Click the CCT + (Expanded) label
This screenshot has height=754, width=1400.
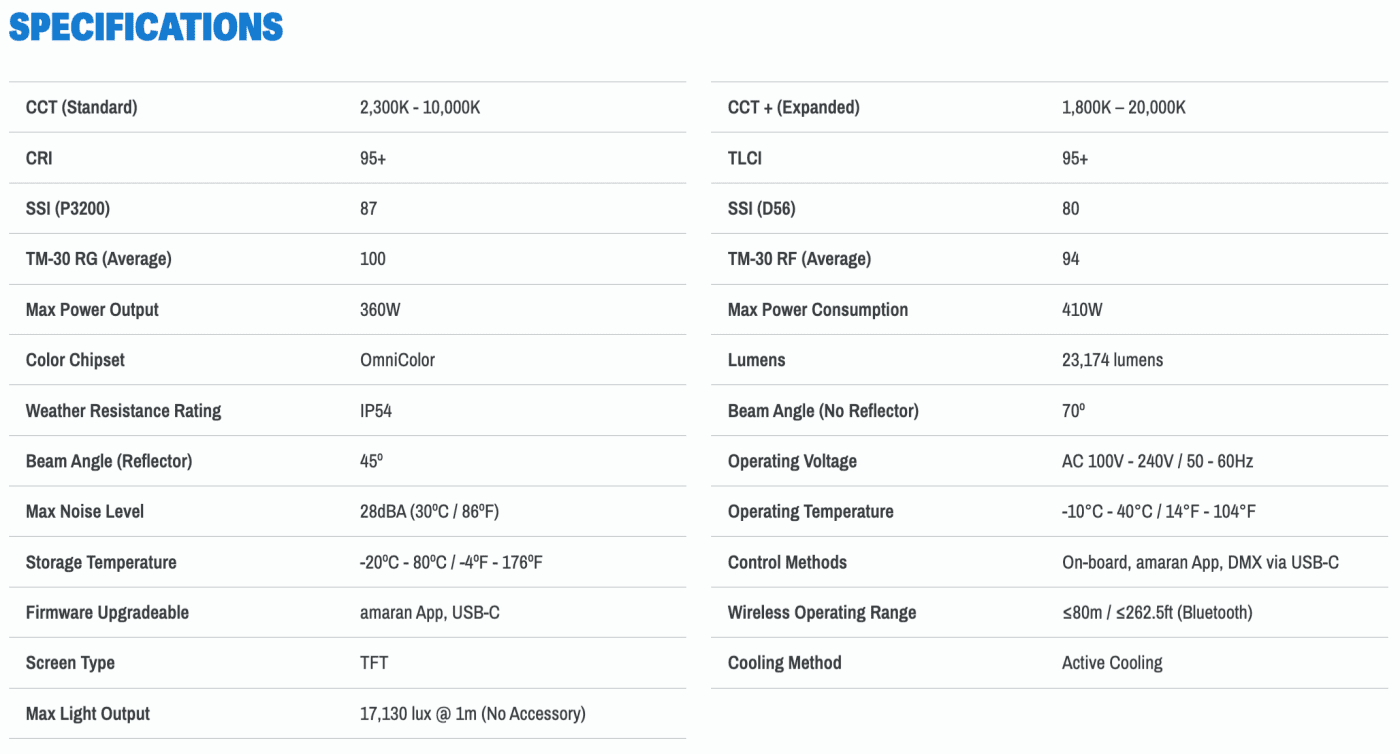pos(793,107)
